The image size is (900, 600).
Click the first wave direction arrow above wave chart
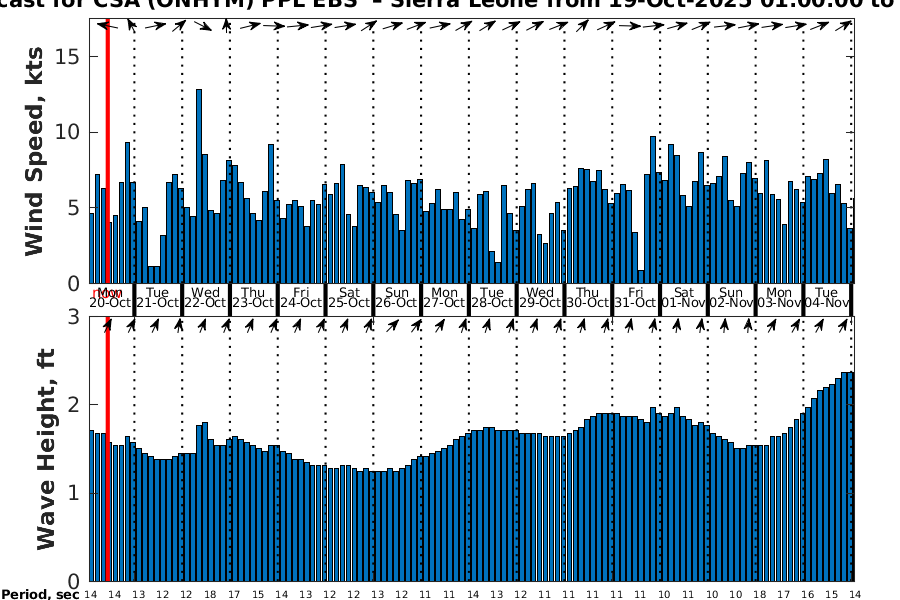108,325
